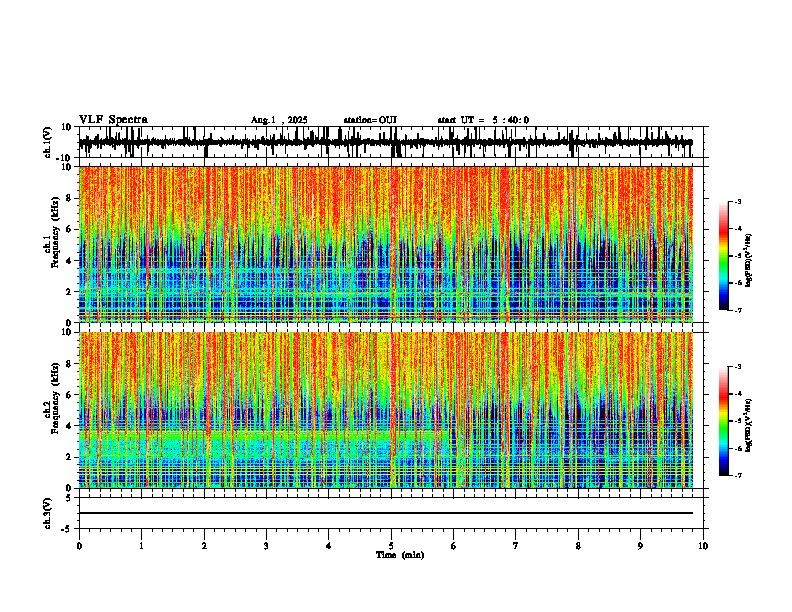Click the 'start UT = 5 :40: 0' label

point(483,120)
